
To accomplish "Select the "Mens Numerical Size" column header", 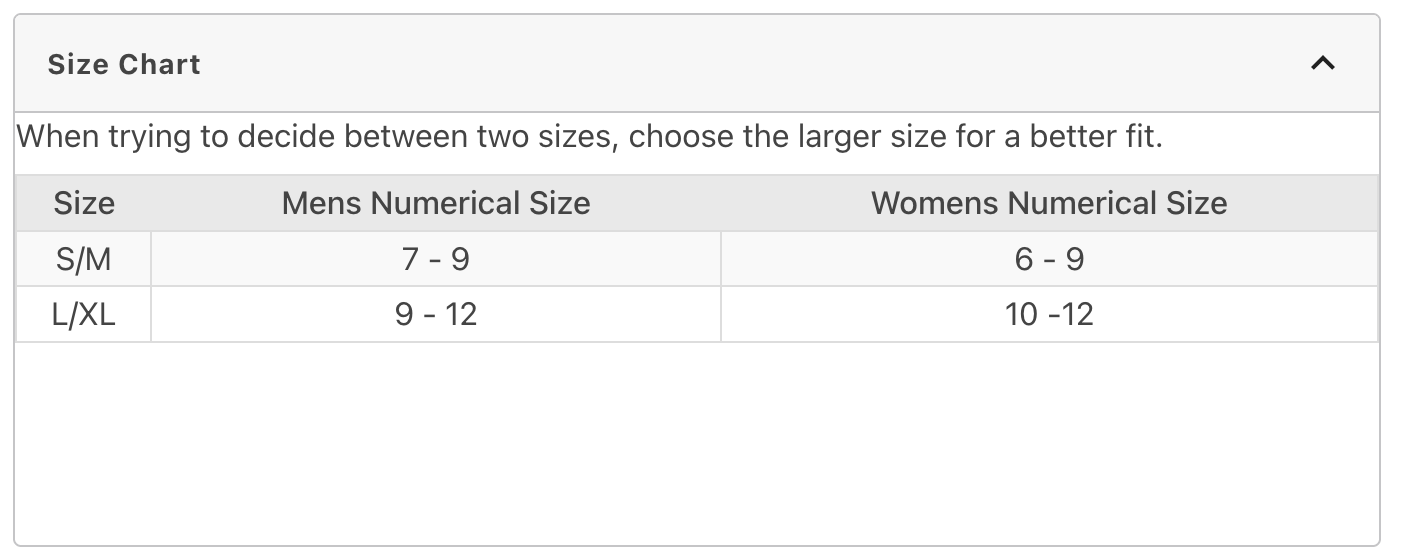I will click(x=436, y=204).
